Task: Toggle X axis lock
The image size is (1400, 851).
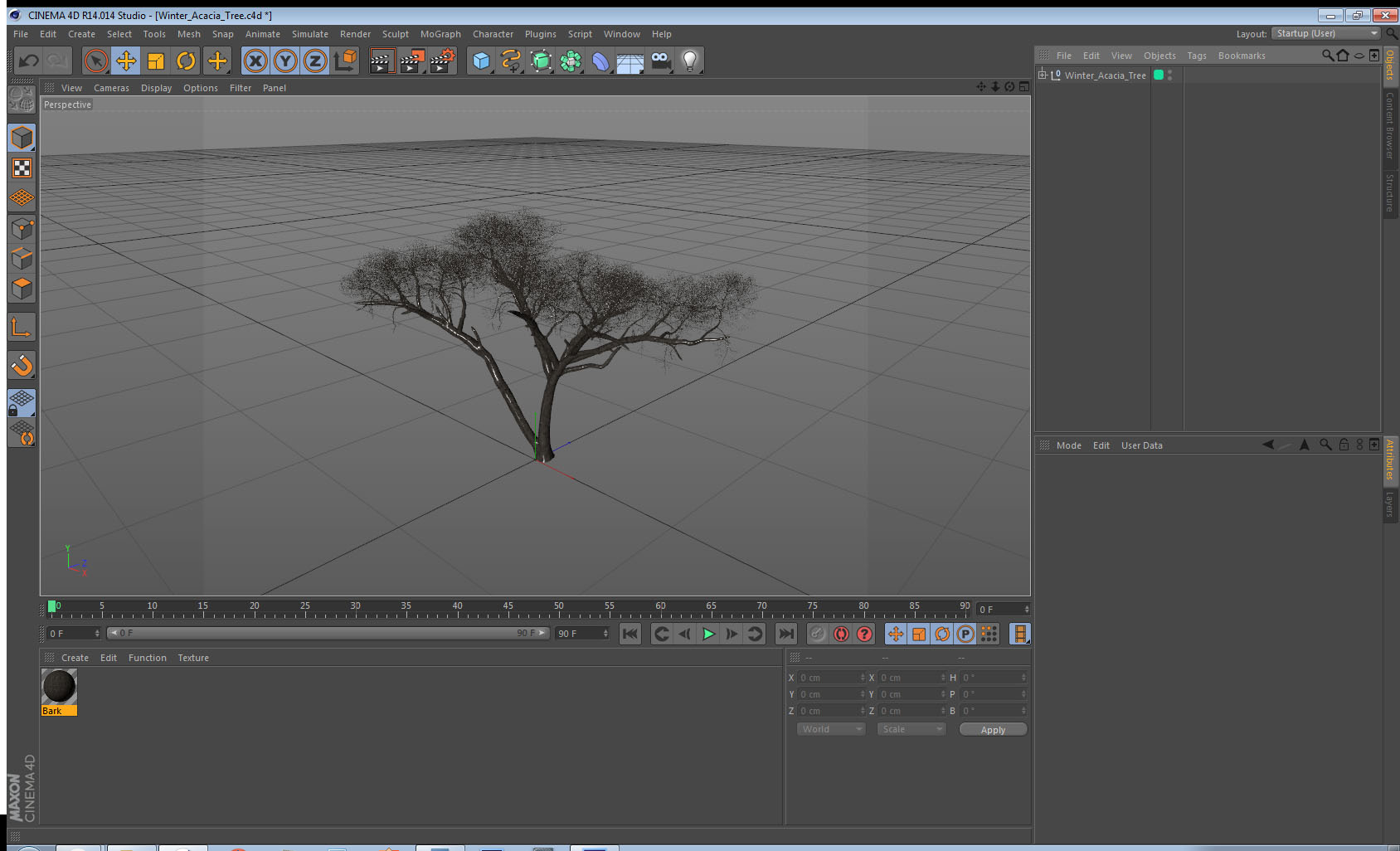Action: 255,61
